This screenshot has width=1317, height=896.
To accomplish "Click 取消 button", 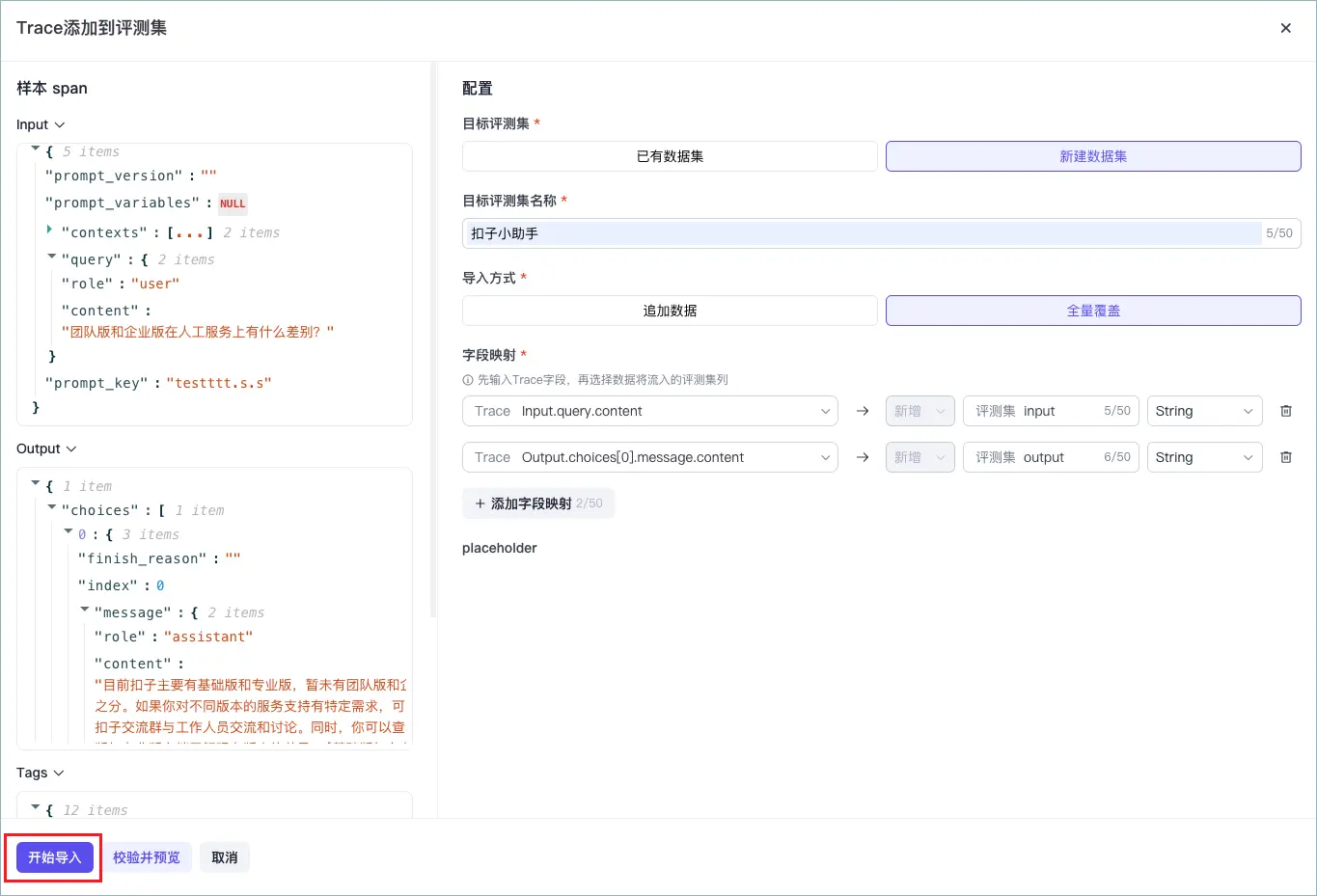I will coord(225,857).
